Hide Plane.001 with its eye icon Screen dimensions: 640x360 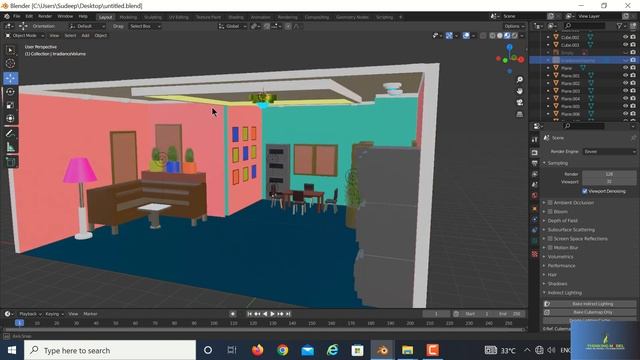coord(625,76)
